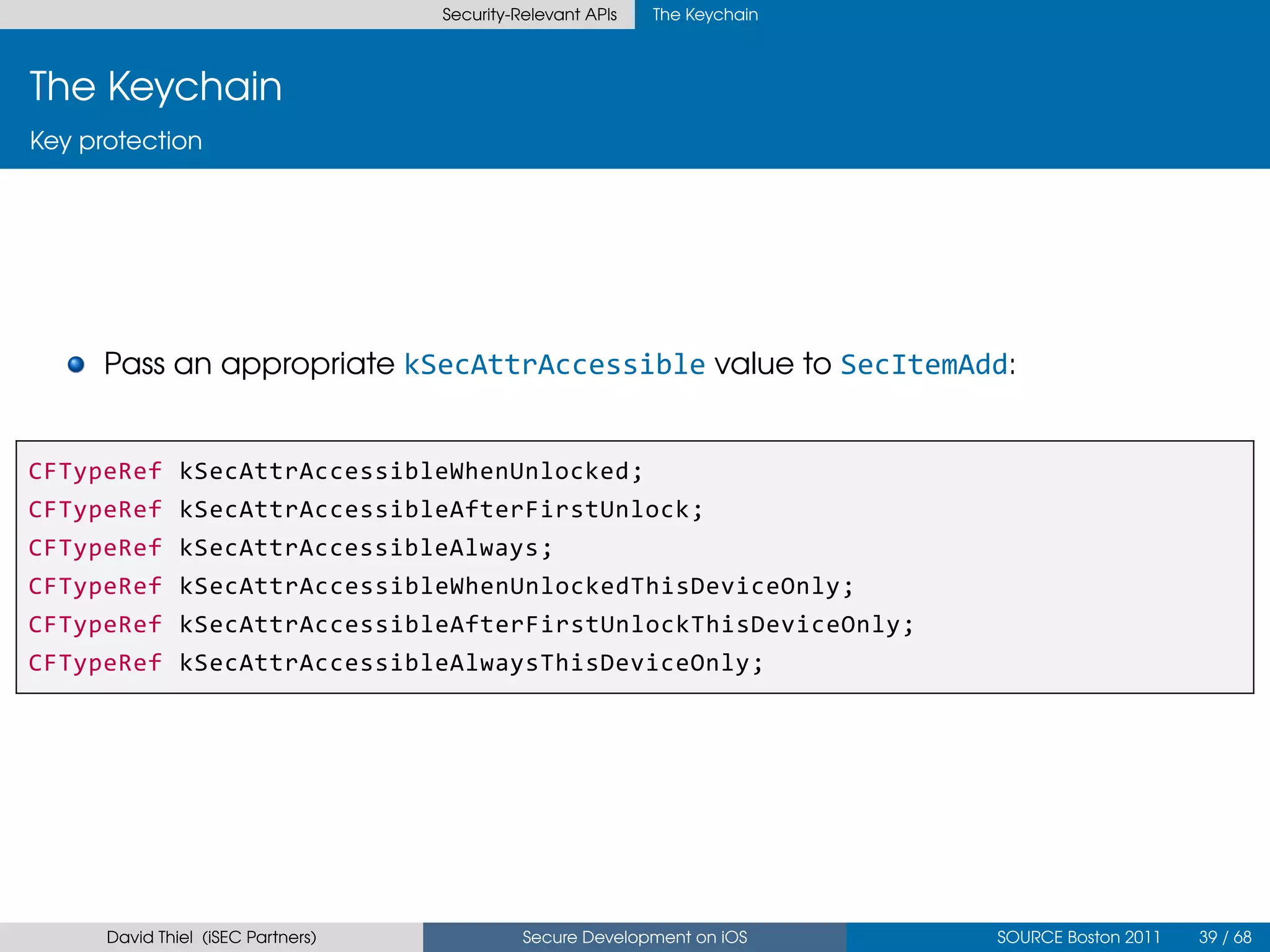Viewport: 1270px width, 952px height.
Task: Click the blue bullet point marker
Action: [x=76, y=364]
